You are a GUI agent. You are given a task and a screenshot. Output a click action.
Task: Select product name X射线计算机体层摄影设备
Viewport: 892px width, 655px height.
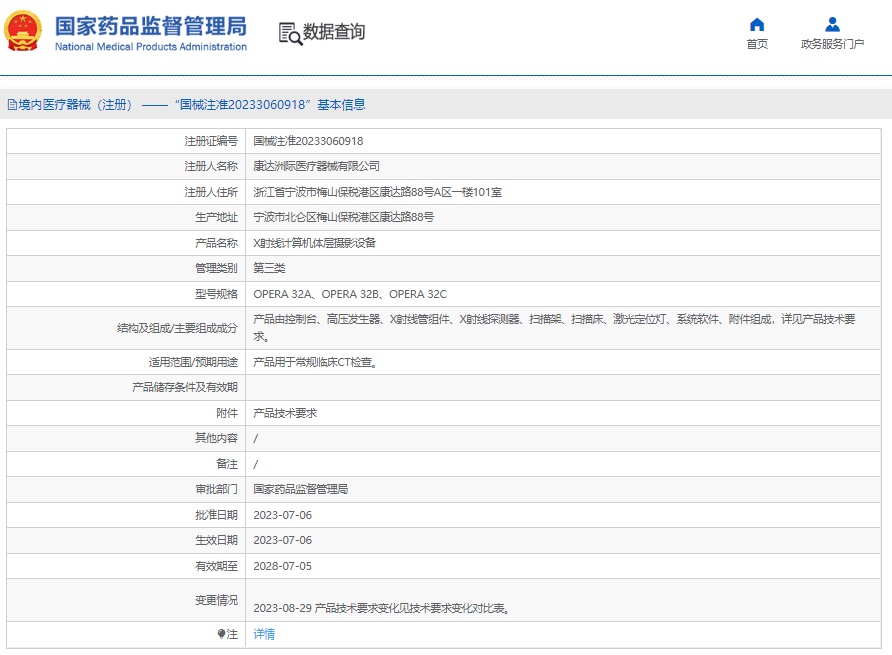[x=315, y=243]
